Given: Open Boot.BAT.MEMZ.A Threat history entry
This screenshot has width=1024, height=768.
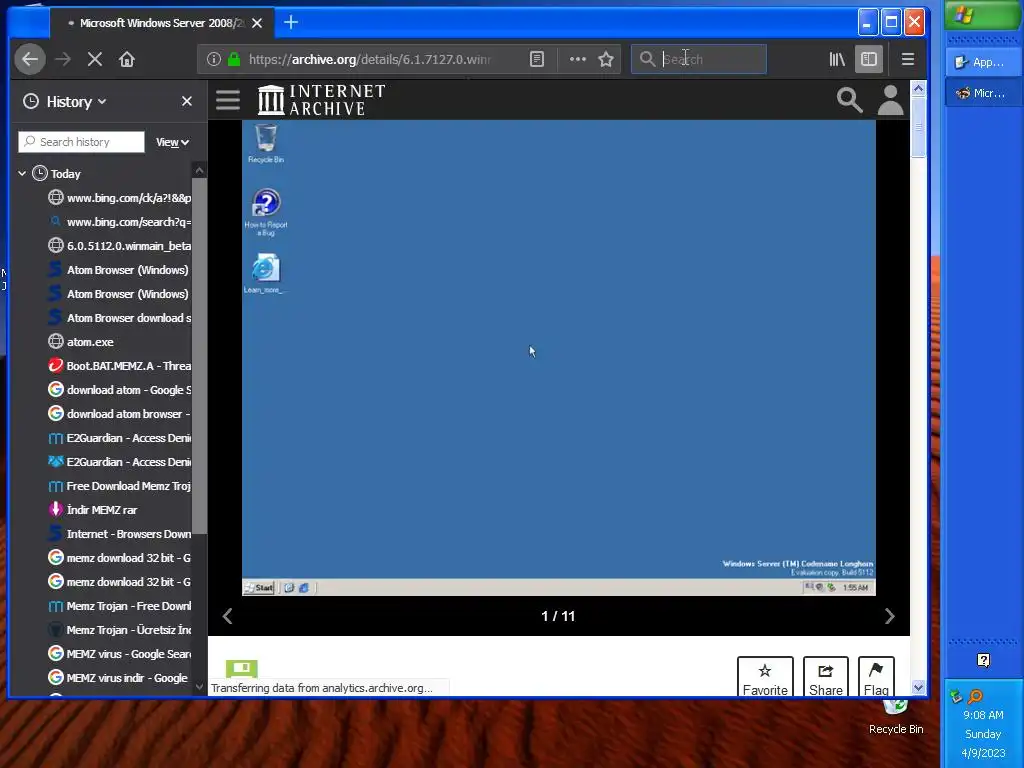Looking at the screenshot, I should [x=120, y=366].
